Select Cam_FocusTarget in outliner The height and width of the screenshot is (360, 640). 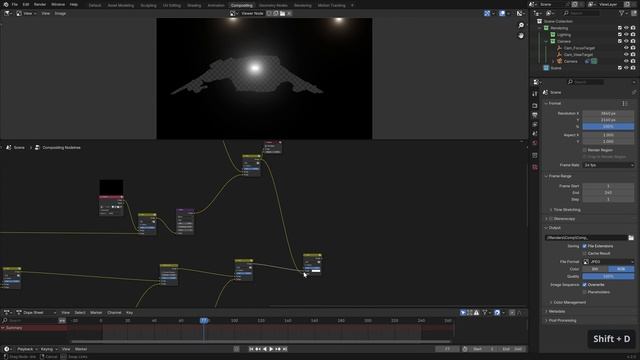click(579, 48)
